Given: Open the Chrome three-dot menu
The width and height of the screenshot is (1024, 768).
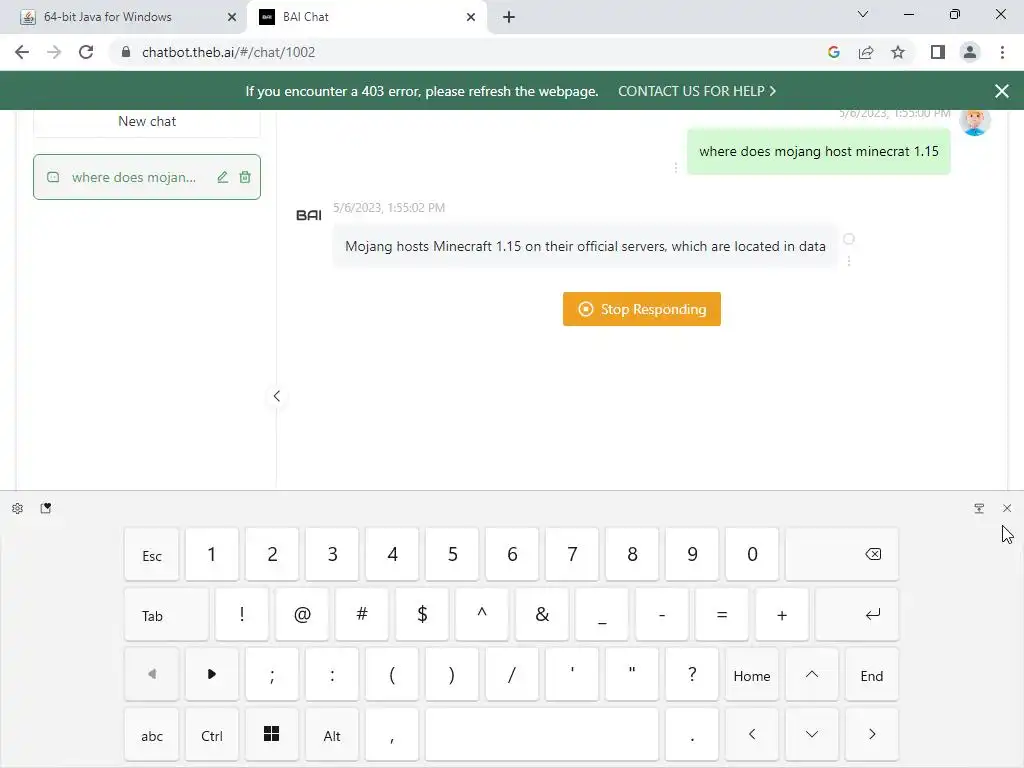Looking at the screenshot, I should (1002, 52).
